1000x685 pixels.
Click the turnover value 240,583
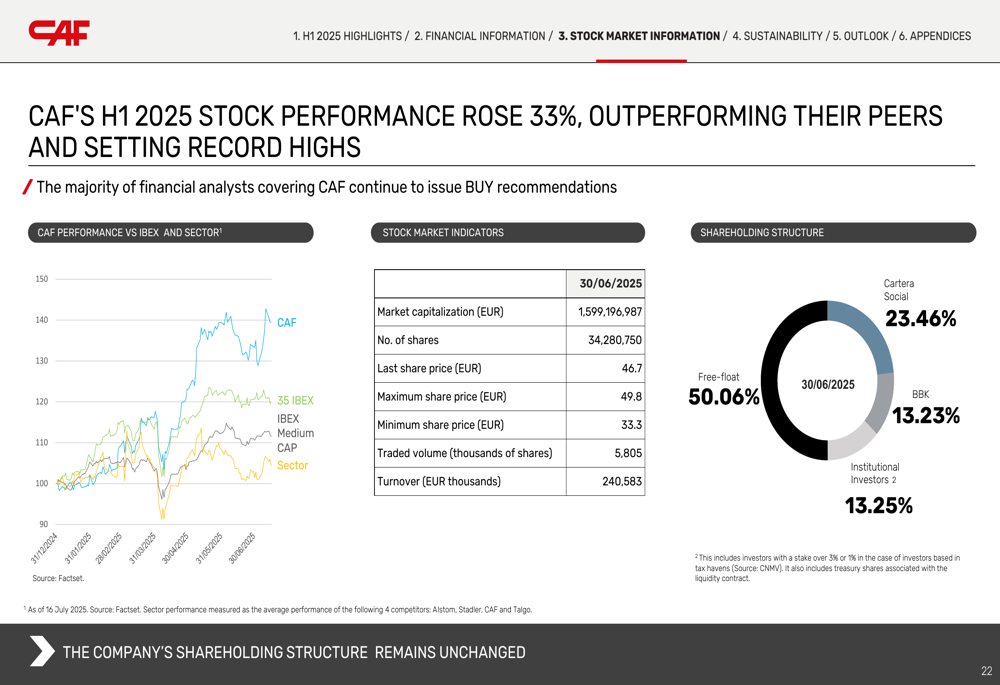[x=622, y=482]
